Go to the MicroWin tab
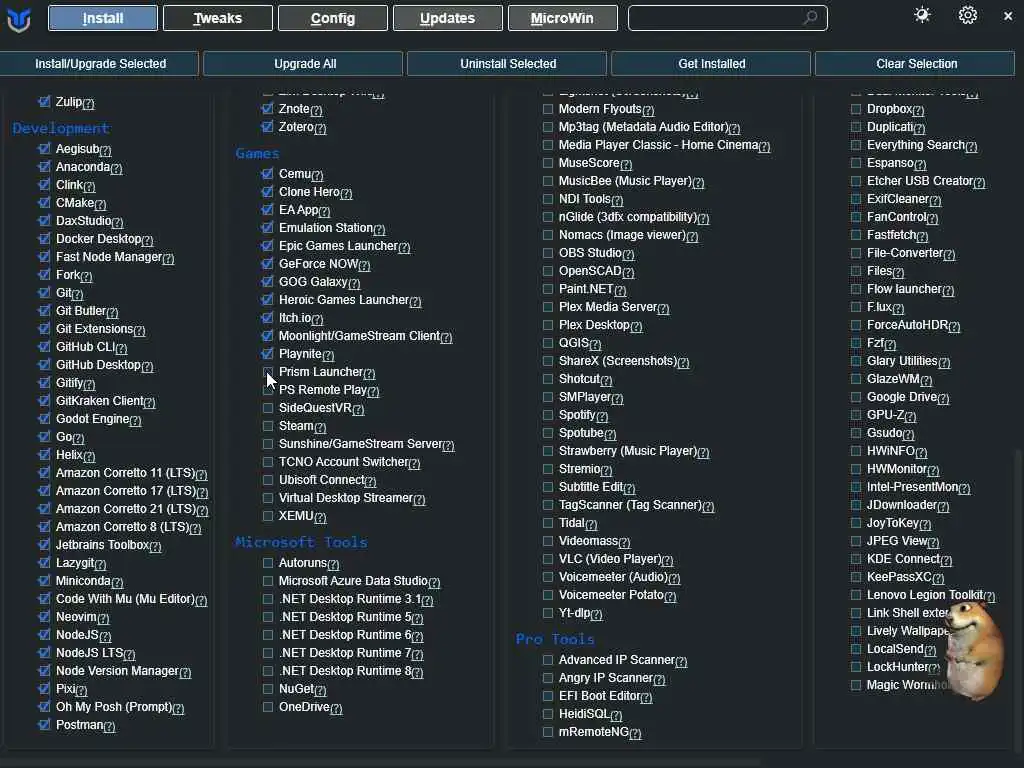 coord(562,18)
